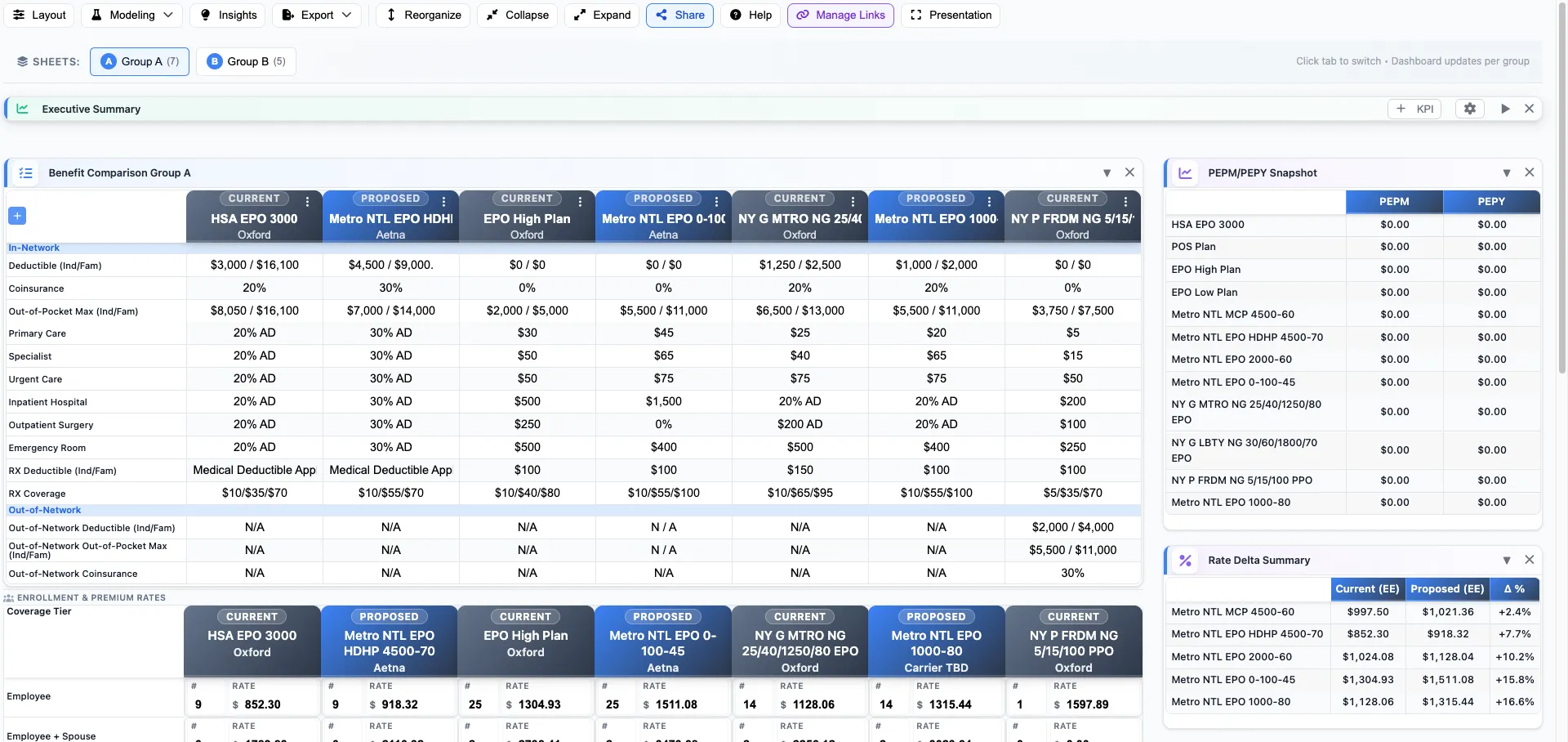The width and height of the screenshot is (1568, 742).
Task: Select the Group A sheet tab
Action: coord(139,61)
